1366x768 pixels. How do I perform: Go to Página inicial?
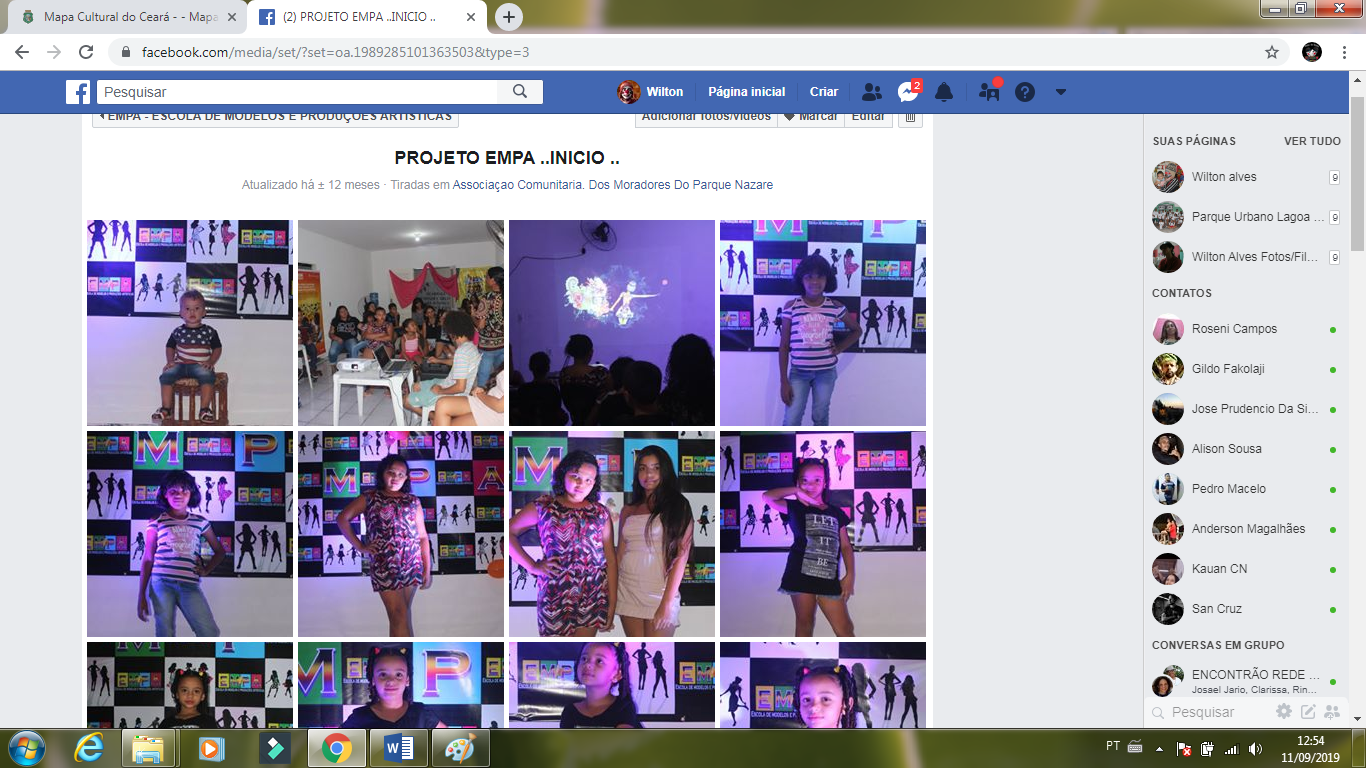click(x=746, y=92)
